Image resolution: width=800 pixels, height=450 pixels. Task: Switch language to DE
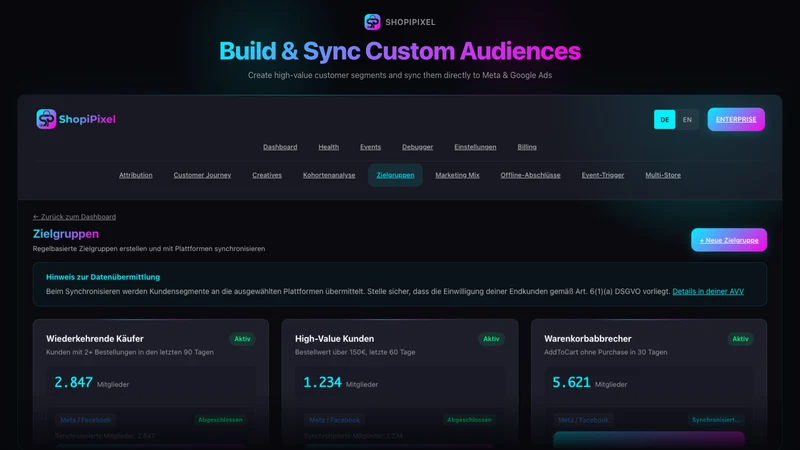[x=664, y=119]
